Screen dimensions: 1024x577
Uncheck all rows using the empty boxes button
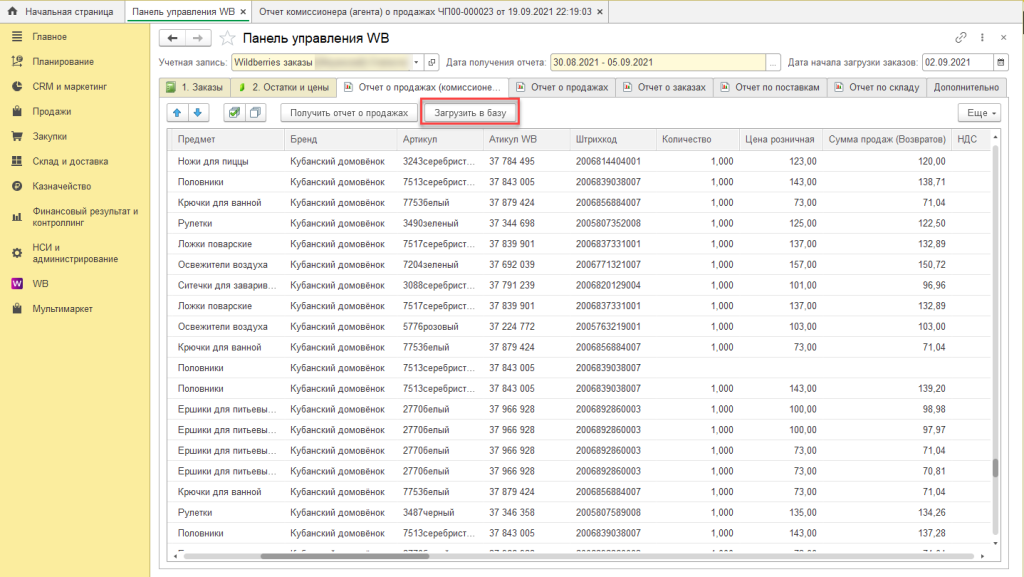[254, 113]
